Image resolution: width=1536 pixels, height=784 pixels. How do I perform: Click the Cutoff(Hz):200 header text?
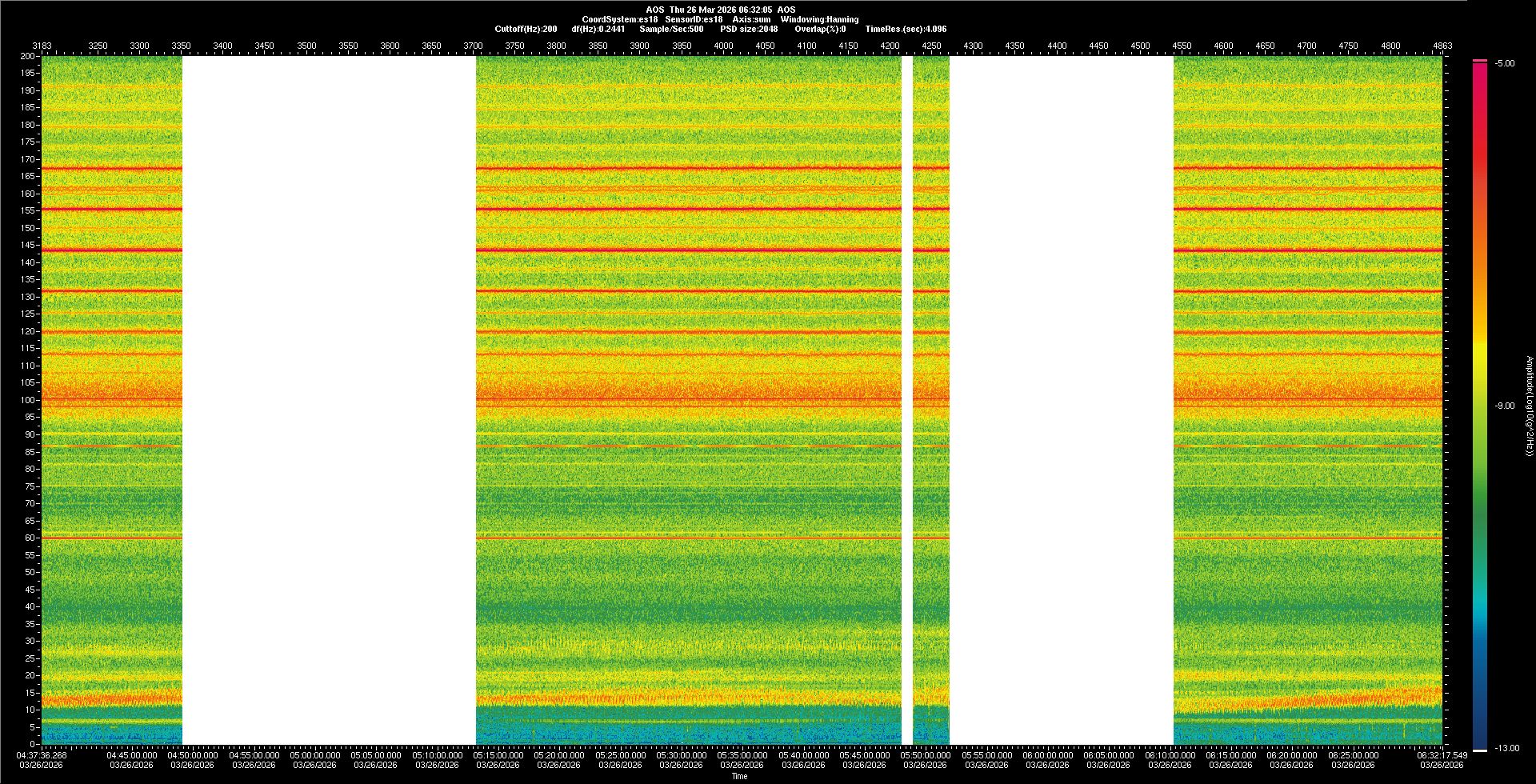pyautogui.click(x=526, y=29)
